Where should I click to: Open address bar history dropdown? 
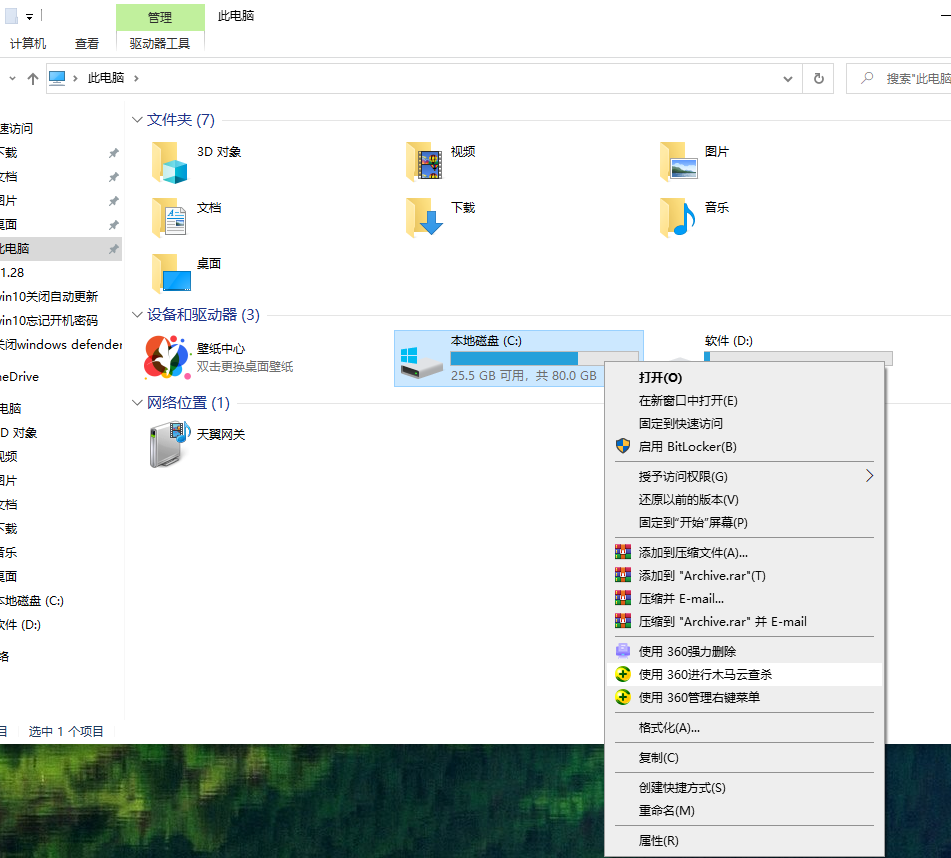pos(788,78)
